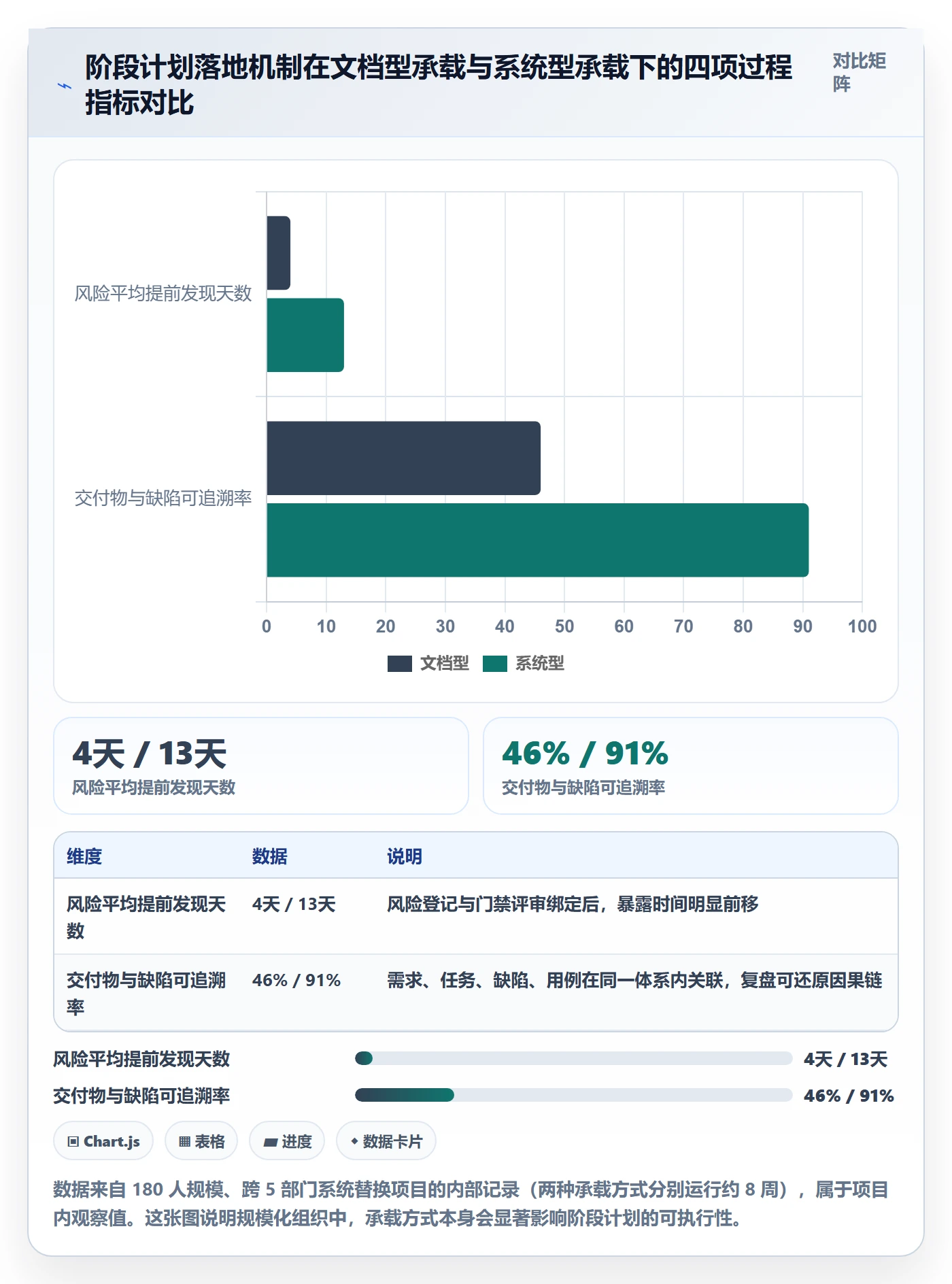Select the large green 46% / 91% stat card
952x1284 pixels.
tap(690, 766)
